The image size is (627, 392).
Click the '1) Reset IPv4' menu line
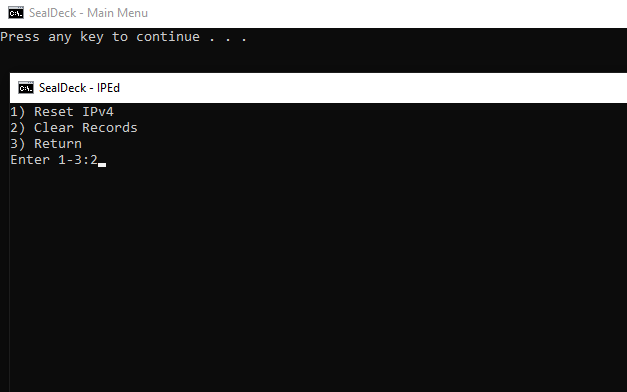pyautogui.click(x=62, y=112)
